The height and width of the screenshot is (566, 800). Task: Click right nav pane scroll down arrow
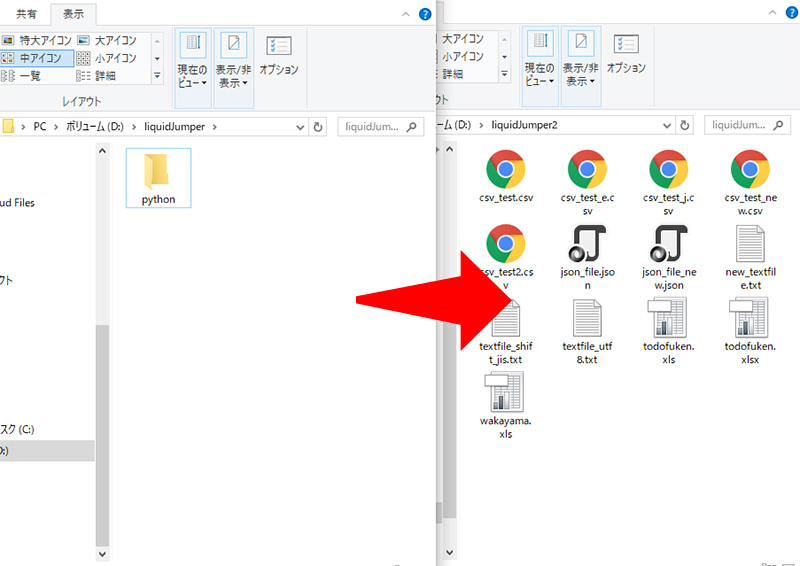click(x=449, y=552)
